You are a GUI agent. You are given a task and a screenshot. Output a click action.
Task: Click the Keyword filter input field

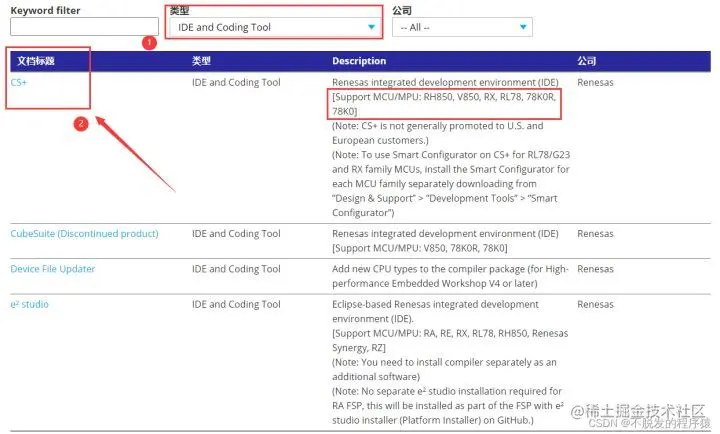(84, 27)
